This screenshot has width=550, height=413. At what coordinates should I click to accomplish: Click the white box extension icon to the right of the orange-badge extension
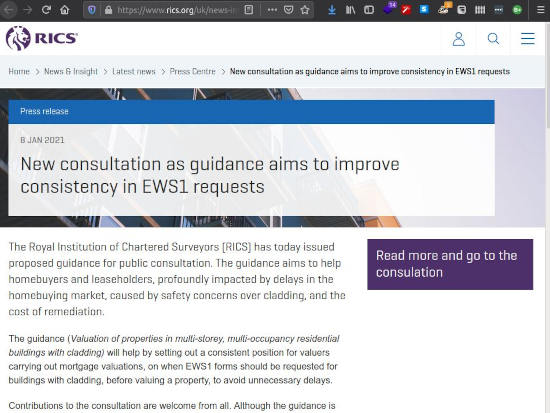[462, 10]
